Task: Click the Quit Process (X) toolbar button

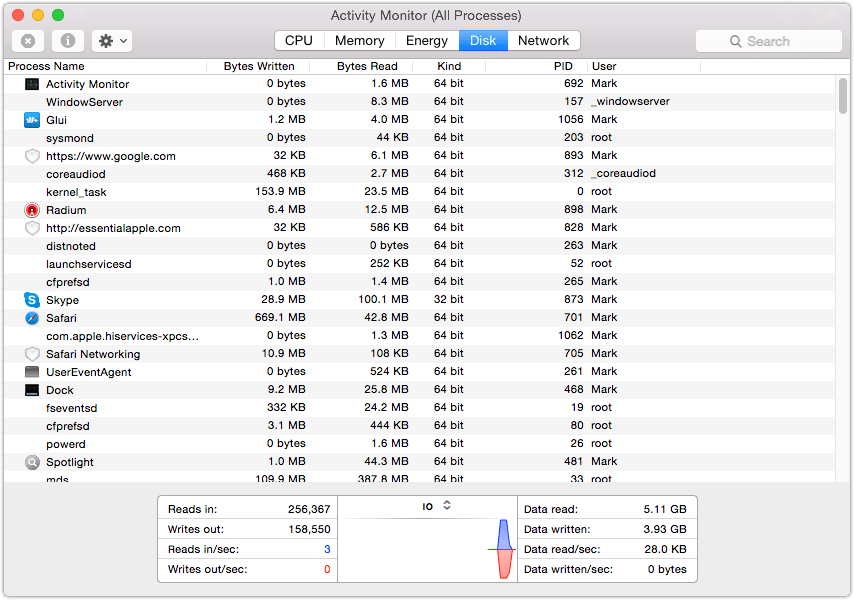Action: pos(28,41)
